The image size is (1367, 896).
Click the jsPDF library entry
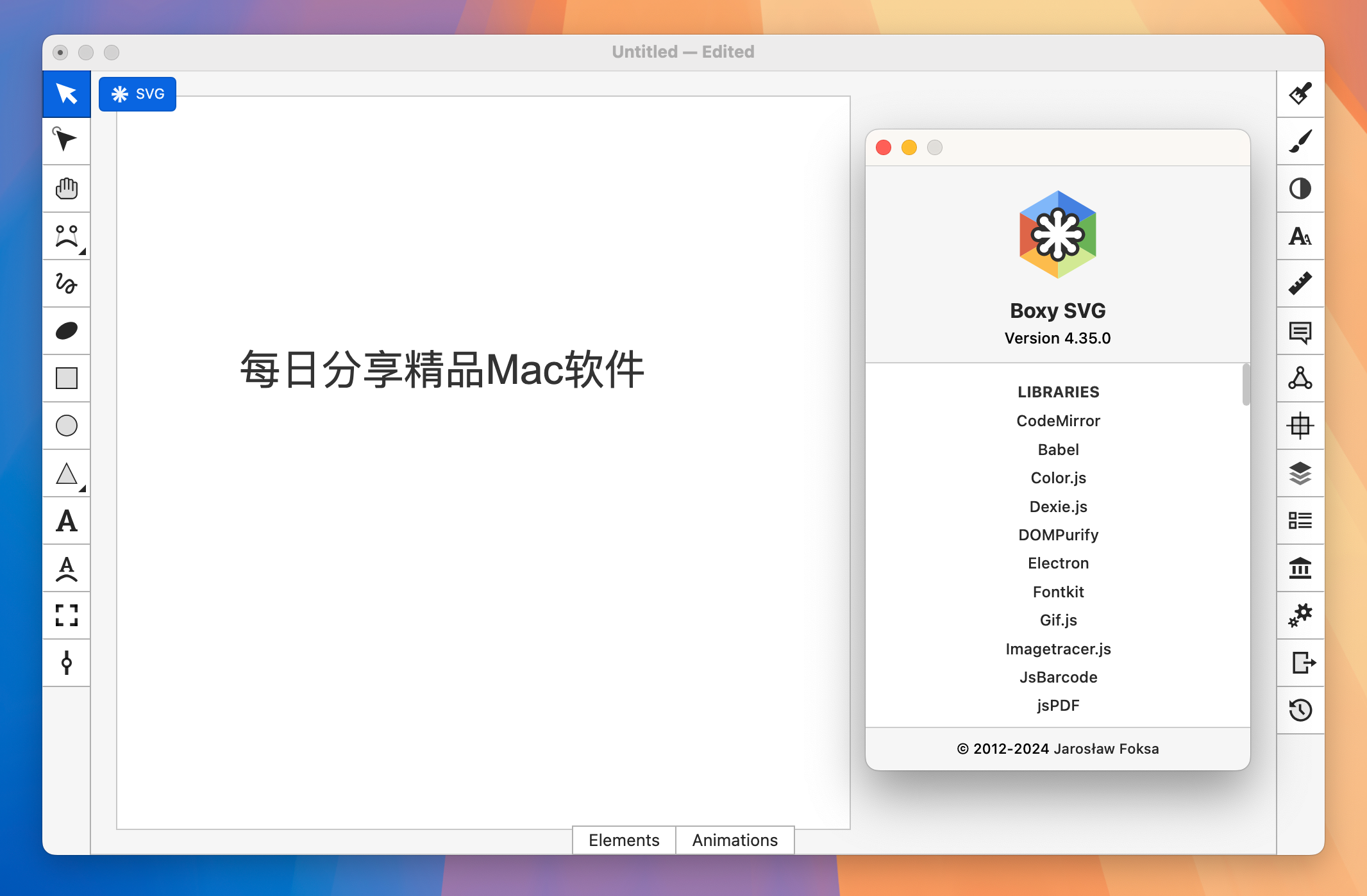pyautogui.click(x=1058, y=706)
